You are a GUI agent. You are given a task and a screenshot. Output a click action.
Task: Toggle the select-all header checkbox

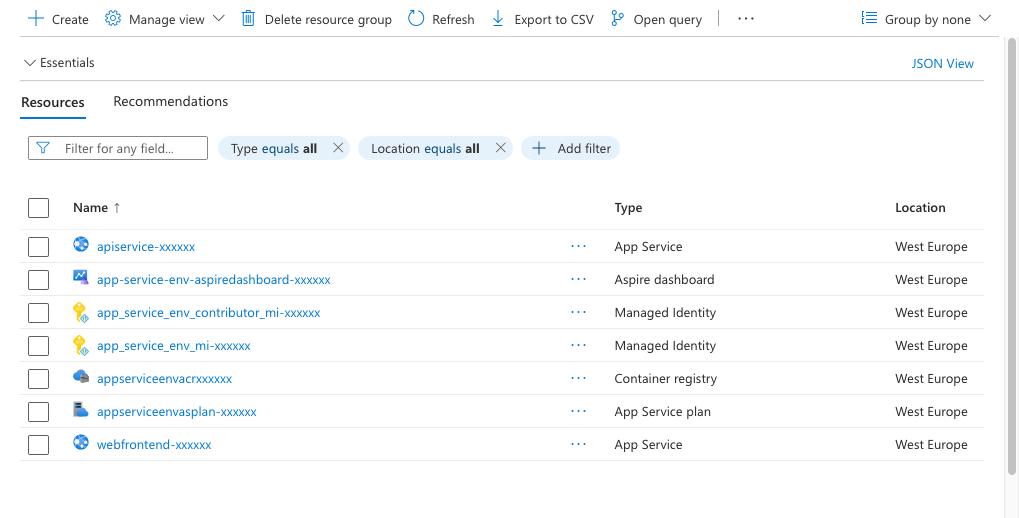tap(38, 208)
